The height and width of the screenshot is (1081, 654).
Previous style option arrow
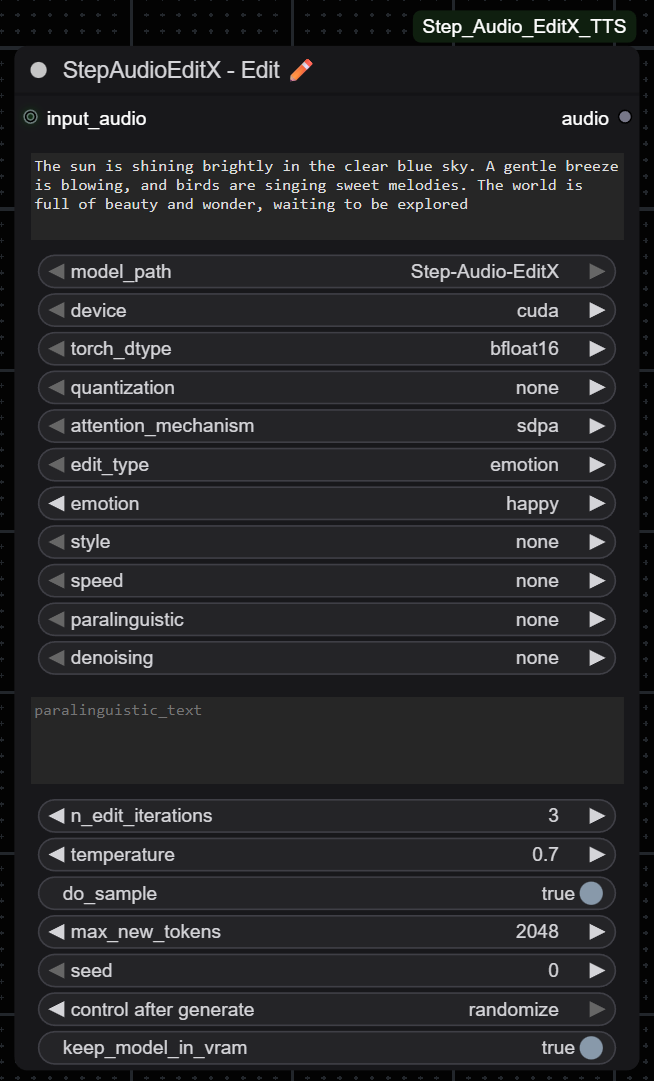(x=56, y=542)
